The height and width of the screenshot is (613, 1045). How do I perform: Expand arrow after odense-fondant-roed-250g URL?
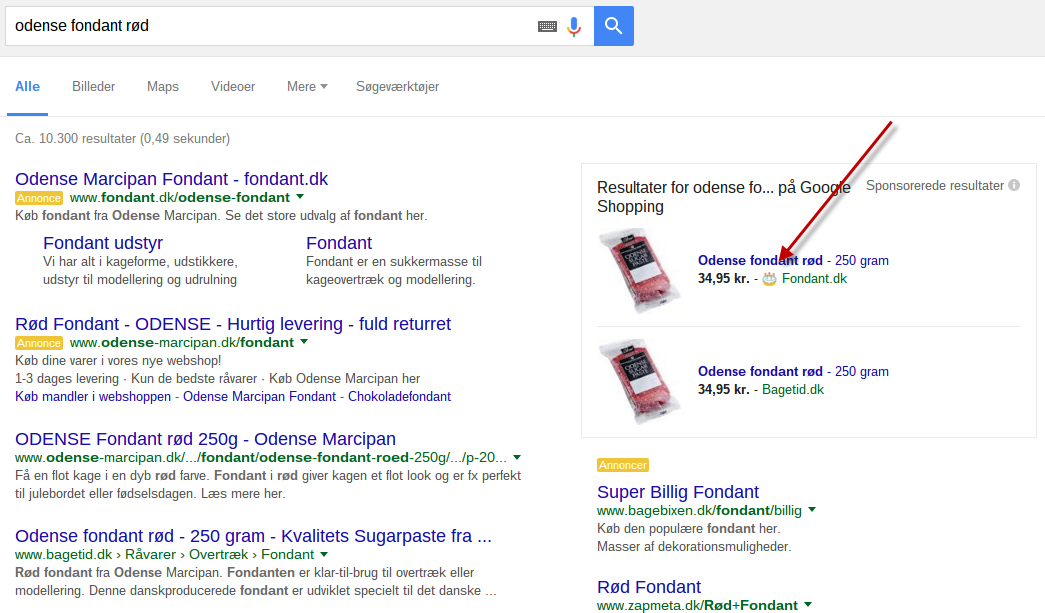click(517, 458)
